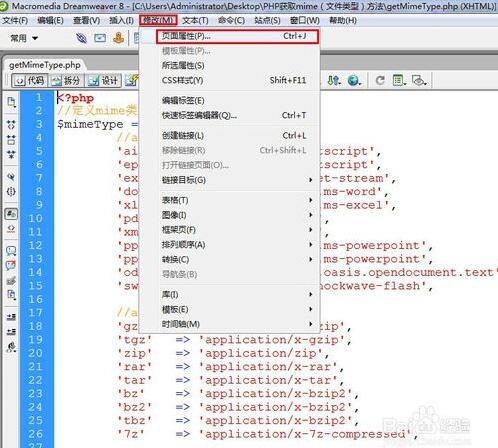The image size is (498, 448).
Task: Open the 编辑(E) menu
Action: [x=50, y=21]
